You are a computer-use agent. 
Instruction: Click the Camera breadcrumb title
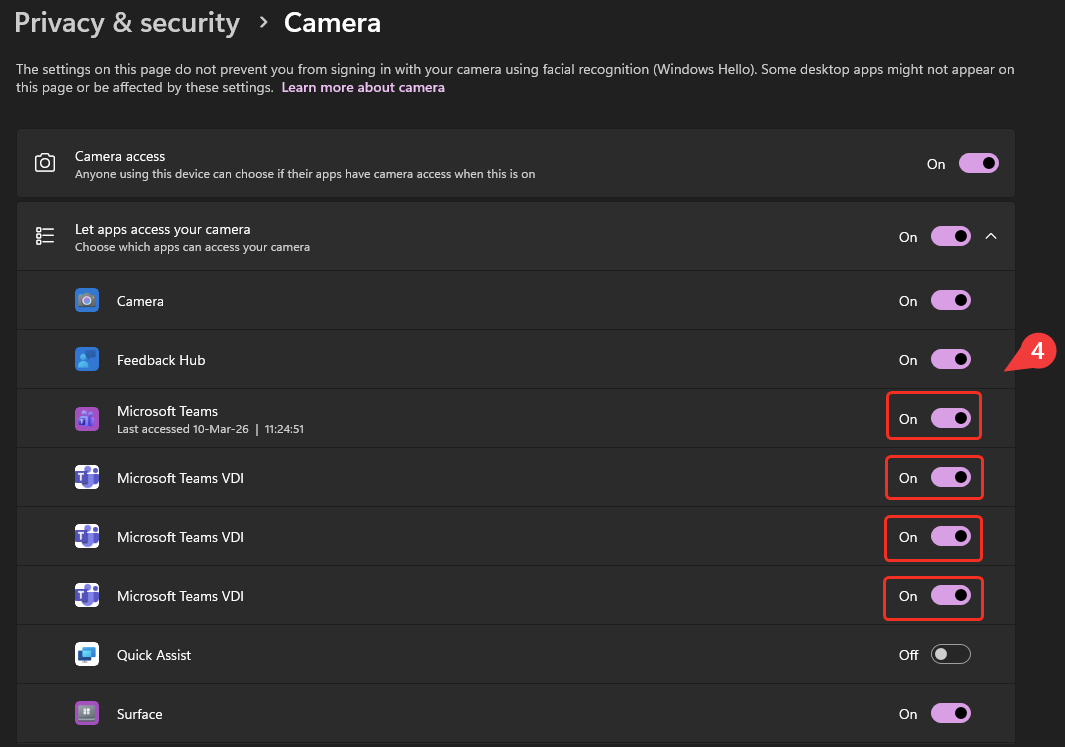coord(332,23)
